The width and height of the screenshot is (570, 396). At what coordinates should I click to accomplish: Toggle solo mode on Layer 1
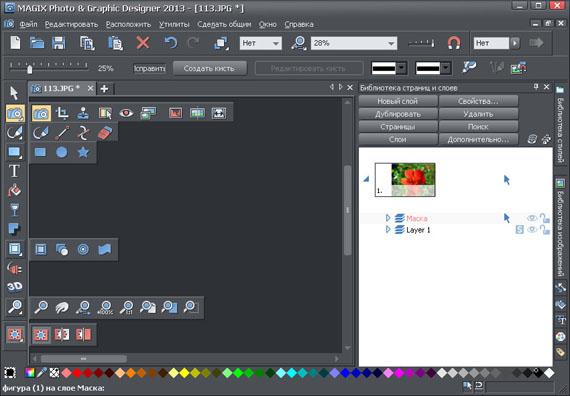pyautogui.click(x=520, y=229)
